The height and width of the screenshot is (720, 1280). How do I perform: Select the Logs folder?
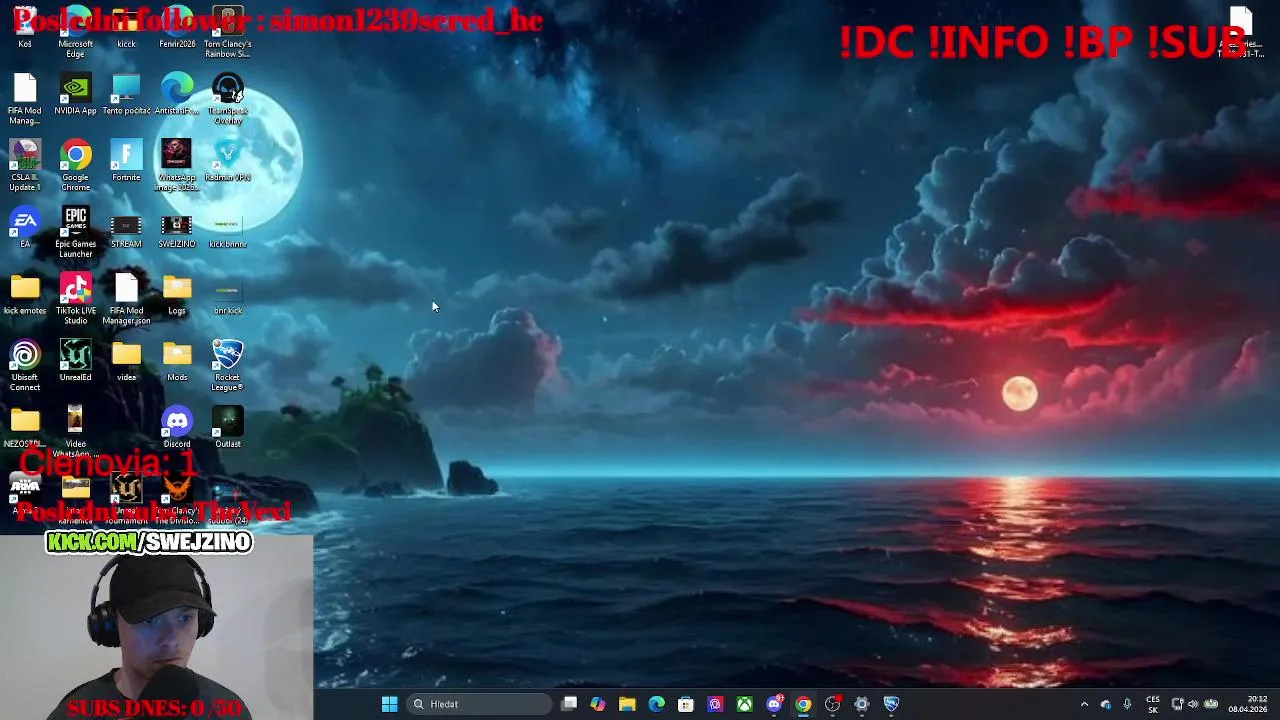pyautogui.click(x=177, y=295)
